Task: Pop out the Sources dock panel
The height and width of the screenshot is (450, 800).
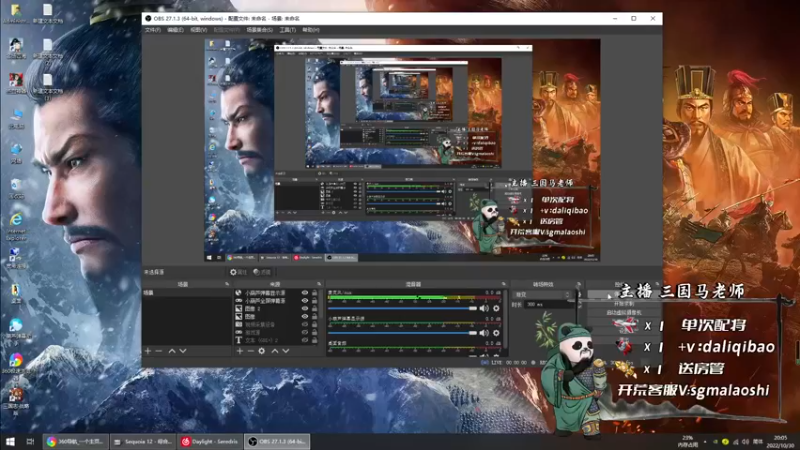Action: [x=319, y=284]
